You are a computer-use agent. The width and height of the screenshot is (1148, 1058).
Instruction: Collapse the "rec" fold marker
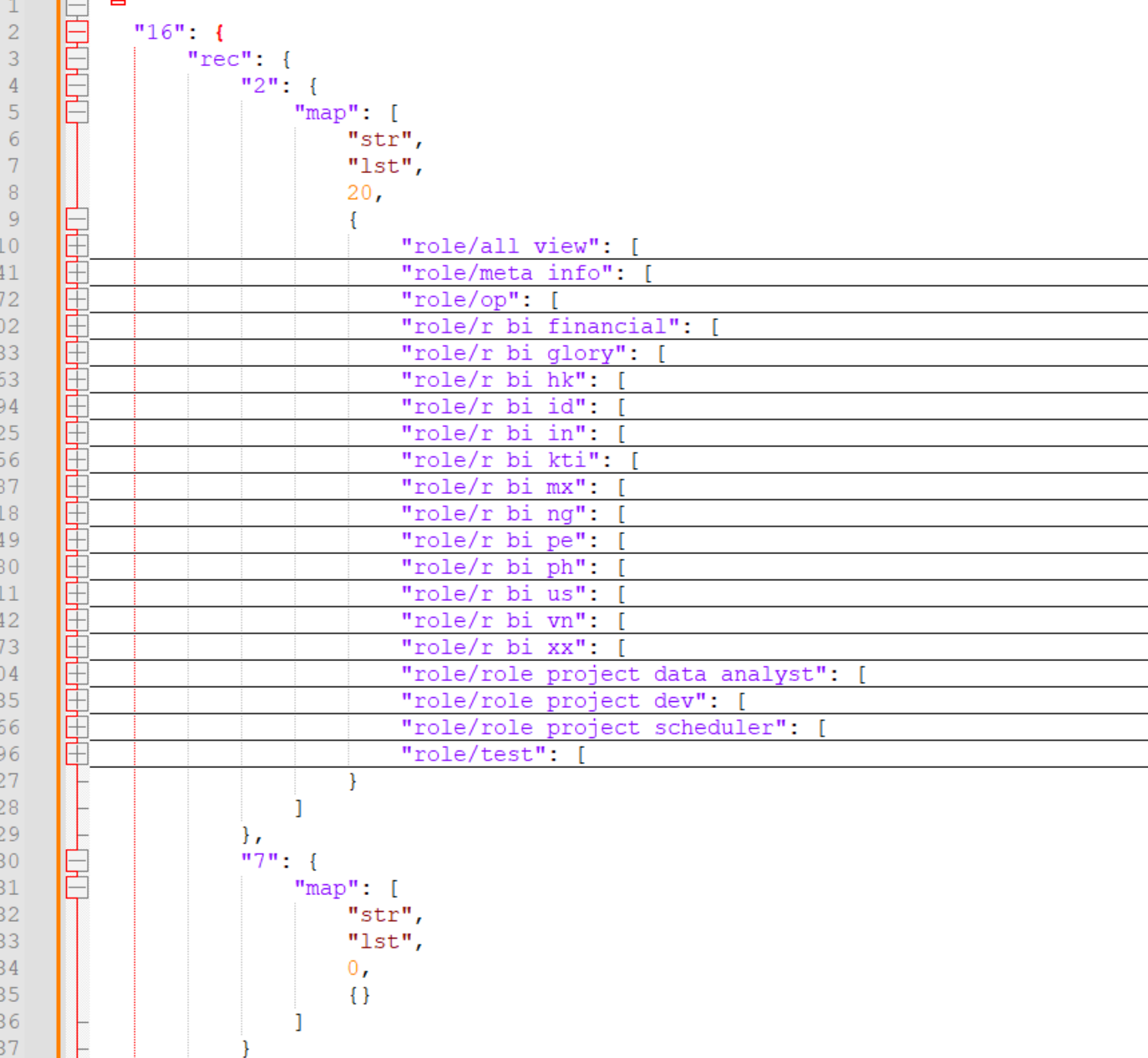click(x=77, y=58)
